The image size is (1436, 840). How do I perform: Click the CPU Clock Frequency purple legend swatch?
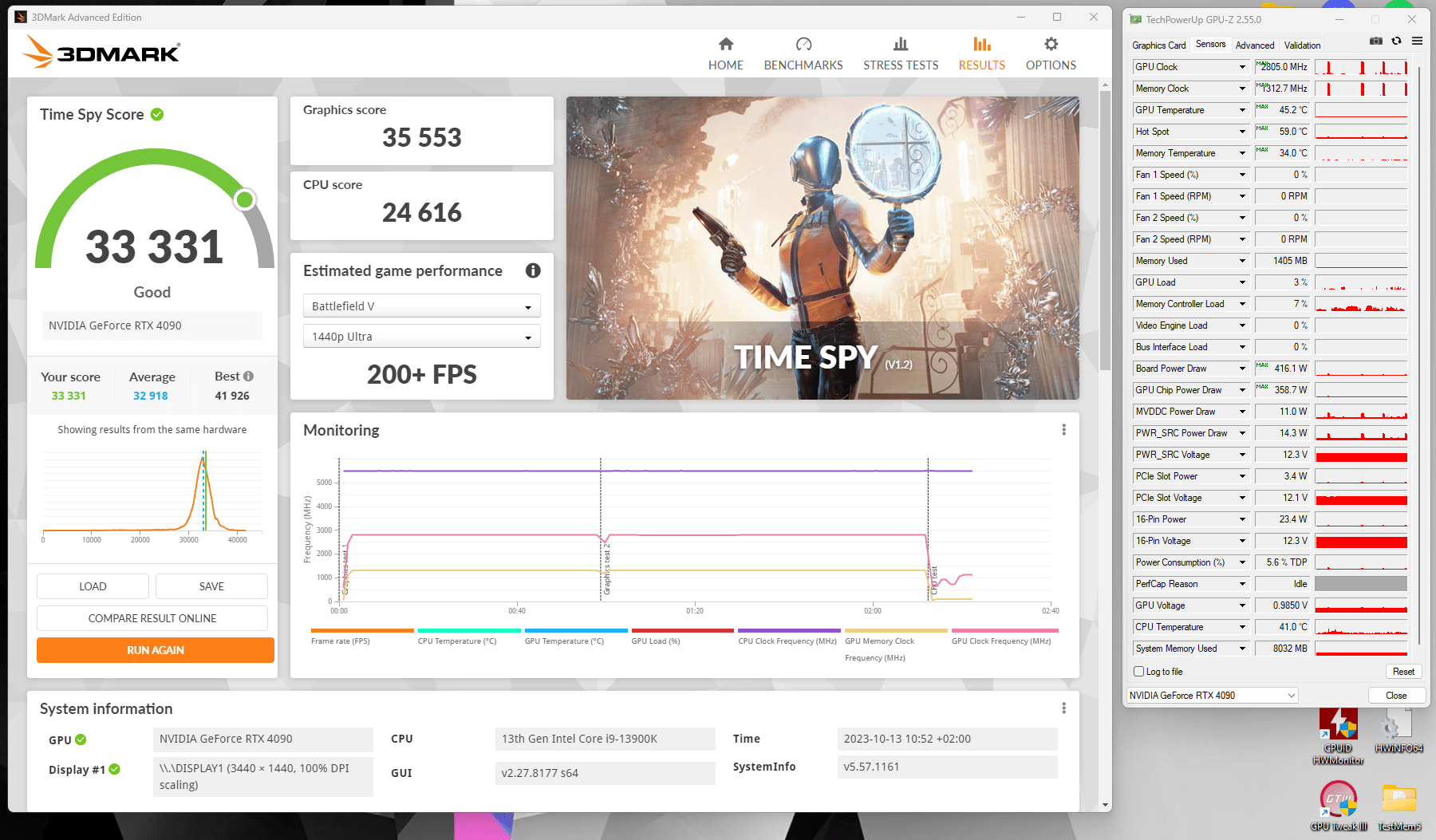(789, 630)
